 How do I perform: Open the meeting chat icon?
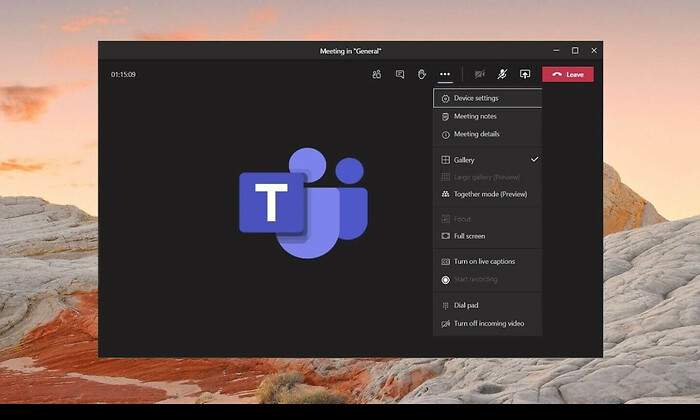click(400, 74)
